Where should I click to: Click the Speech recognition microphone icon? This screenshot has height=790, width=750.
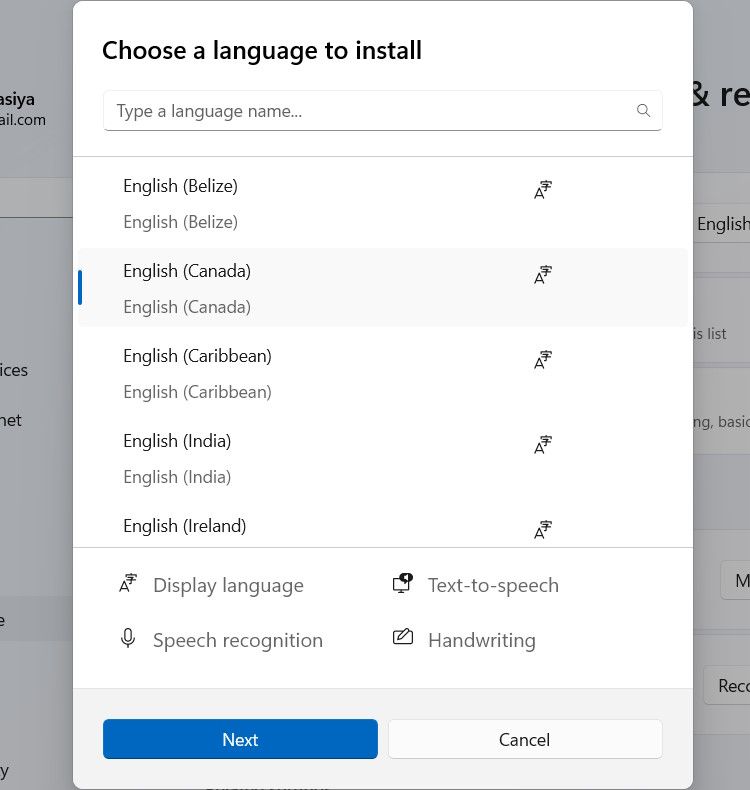coord(128,639)
